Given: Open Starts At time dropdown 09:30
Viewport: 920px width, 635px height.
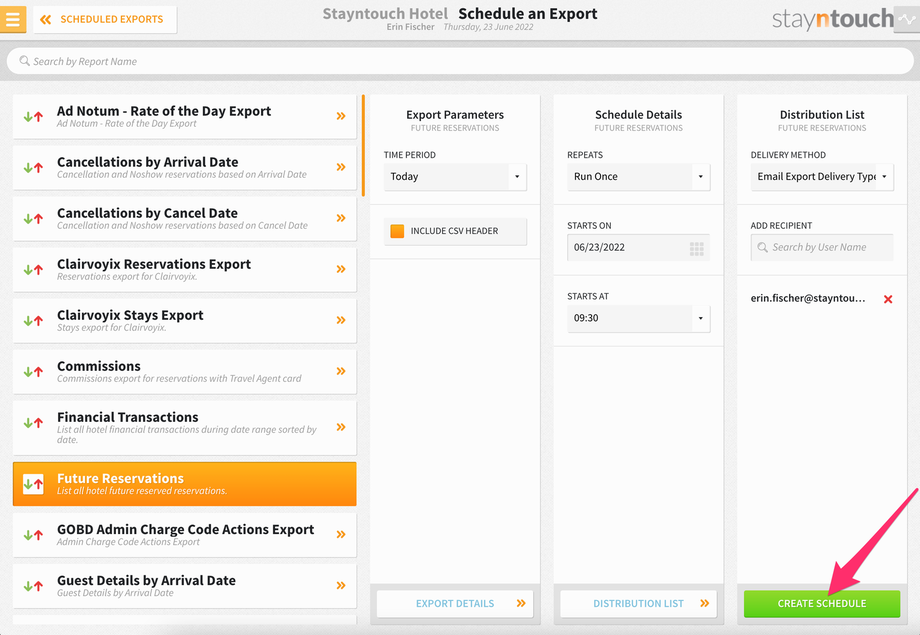Looking at the screenshot, I should (638, 319).
